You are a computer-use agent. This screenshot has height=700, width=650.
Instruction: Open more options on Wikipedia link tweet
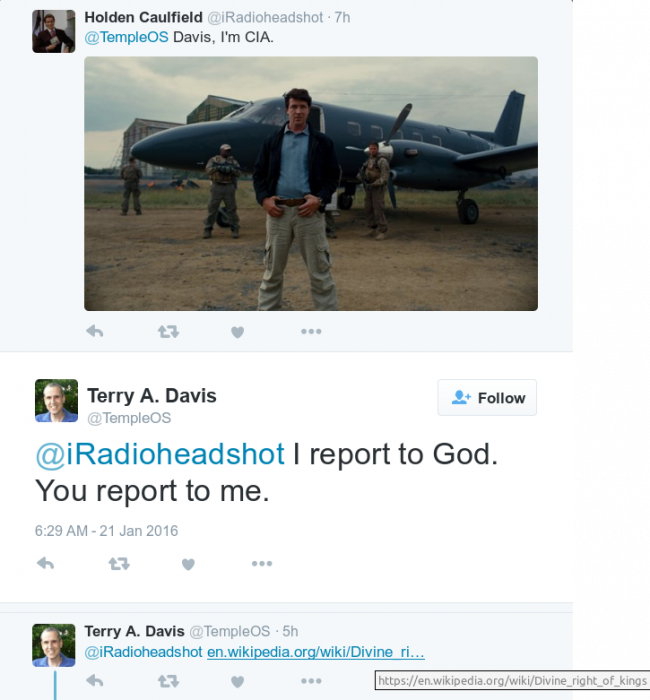311,681
